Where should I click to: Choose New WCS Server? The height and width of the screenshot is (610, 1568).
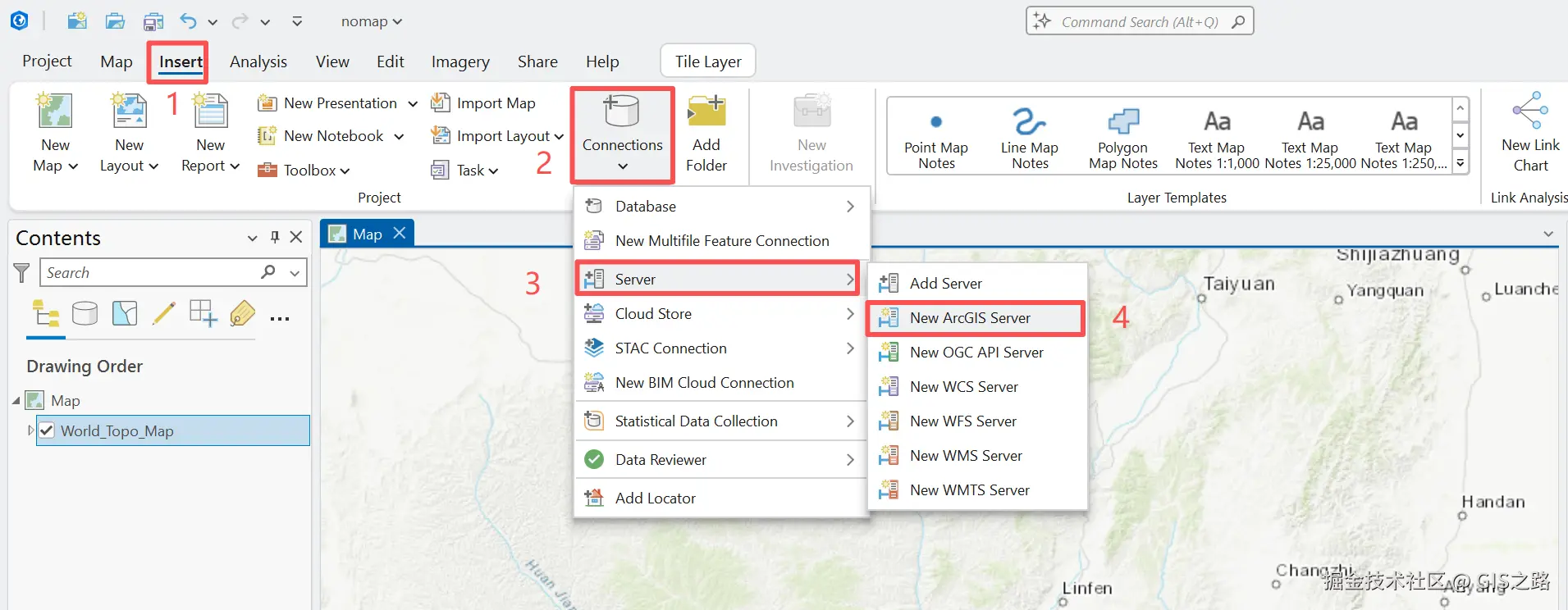point(977,387)
